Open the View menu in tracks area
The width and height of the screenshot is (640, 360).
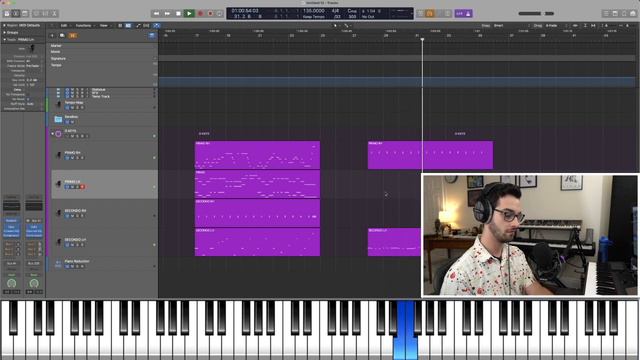tap(104, 25)
